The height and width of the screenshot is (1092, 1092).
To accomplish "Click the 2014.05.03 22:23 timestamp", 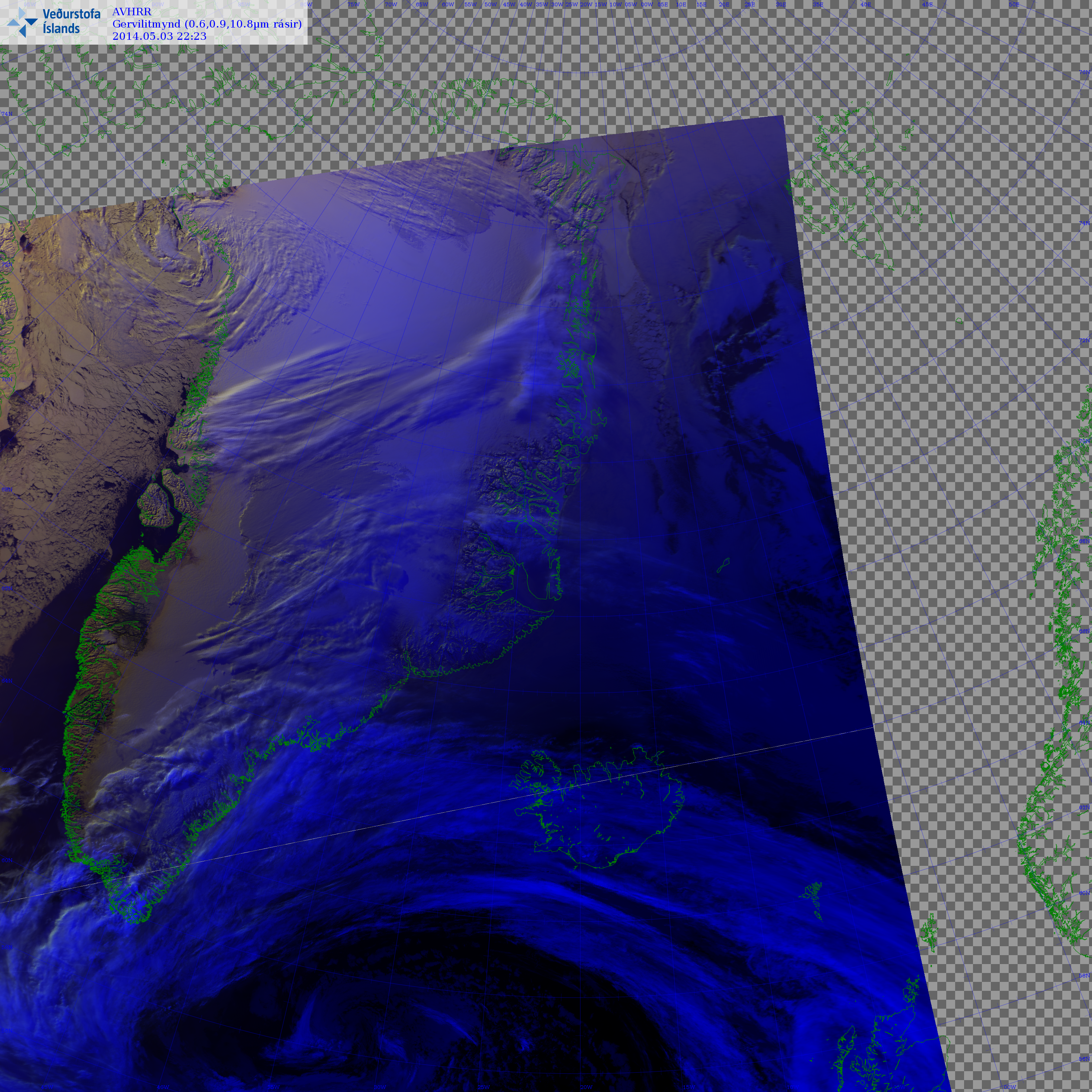I will [x=160, y=36].
